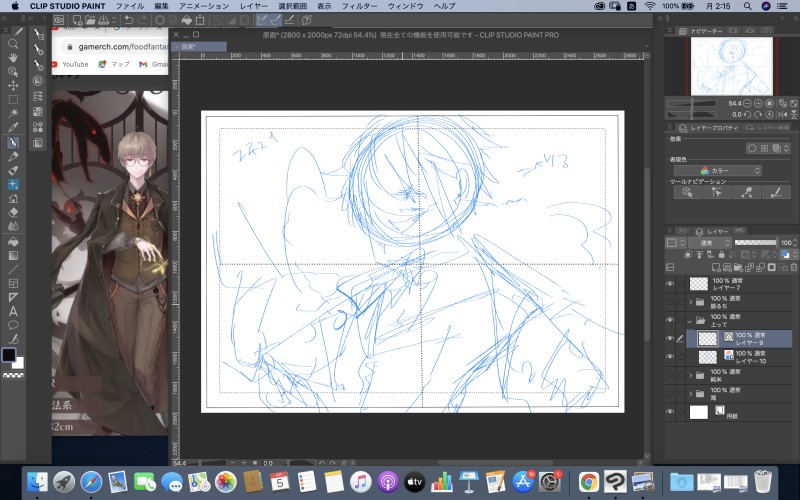Select the Gradient tool
800x500 pixels.
(x=13, y=255)
